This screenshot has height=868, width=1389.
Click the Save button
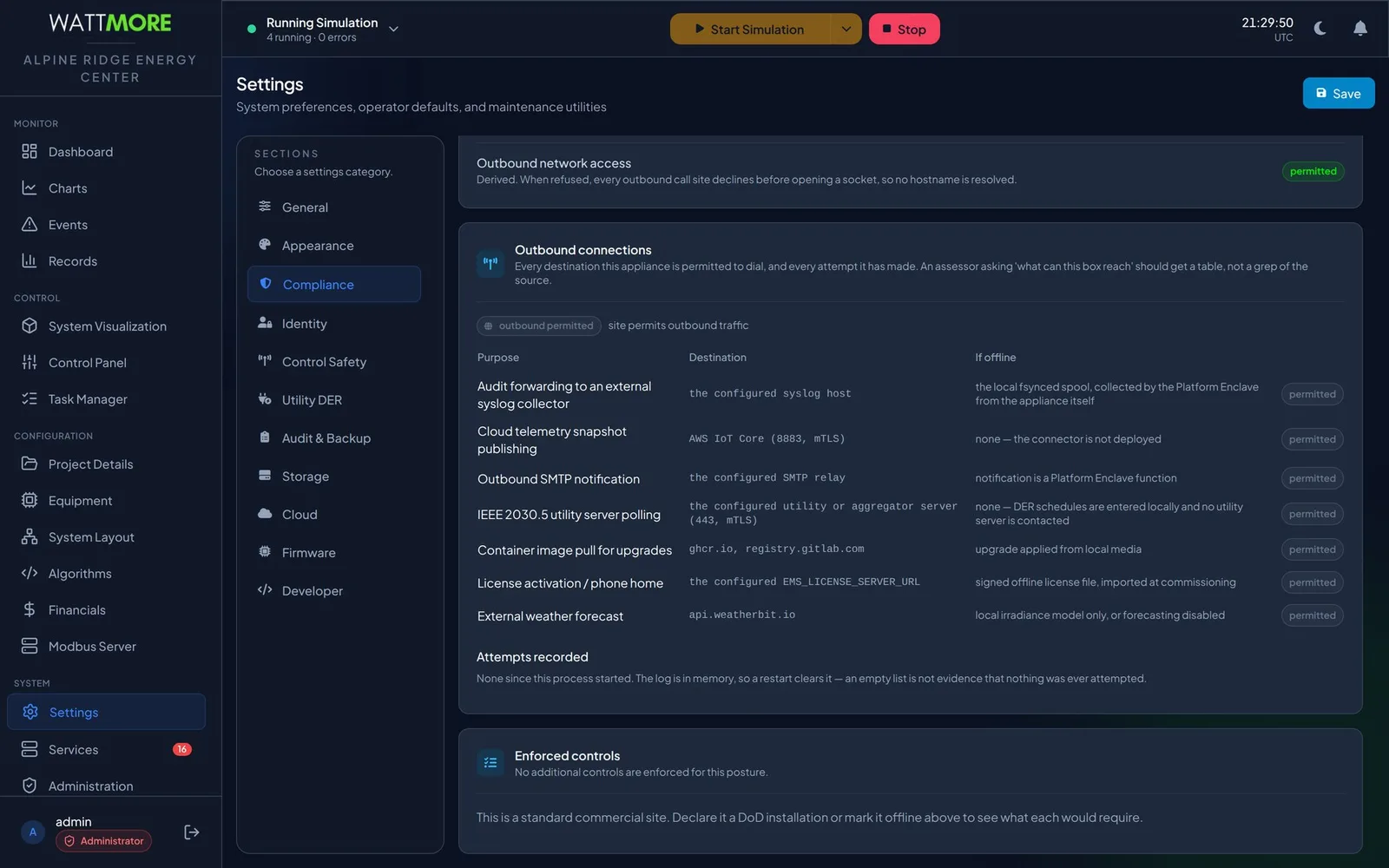pyautogui.click(x=1338, y=94)
